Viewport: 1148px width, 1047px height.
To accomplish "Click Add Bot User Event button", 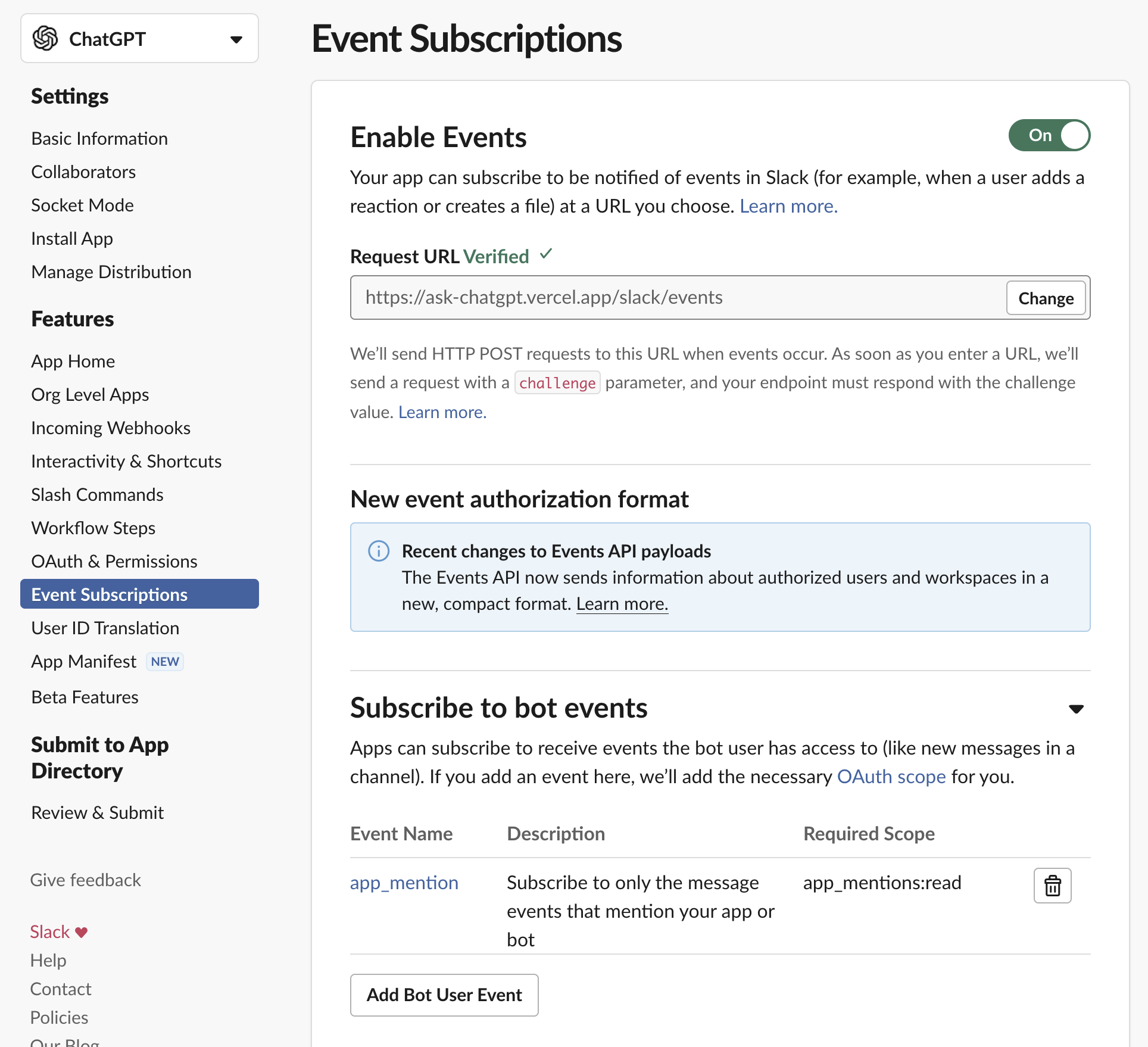I will [x=444, y=995].
